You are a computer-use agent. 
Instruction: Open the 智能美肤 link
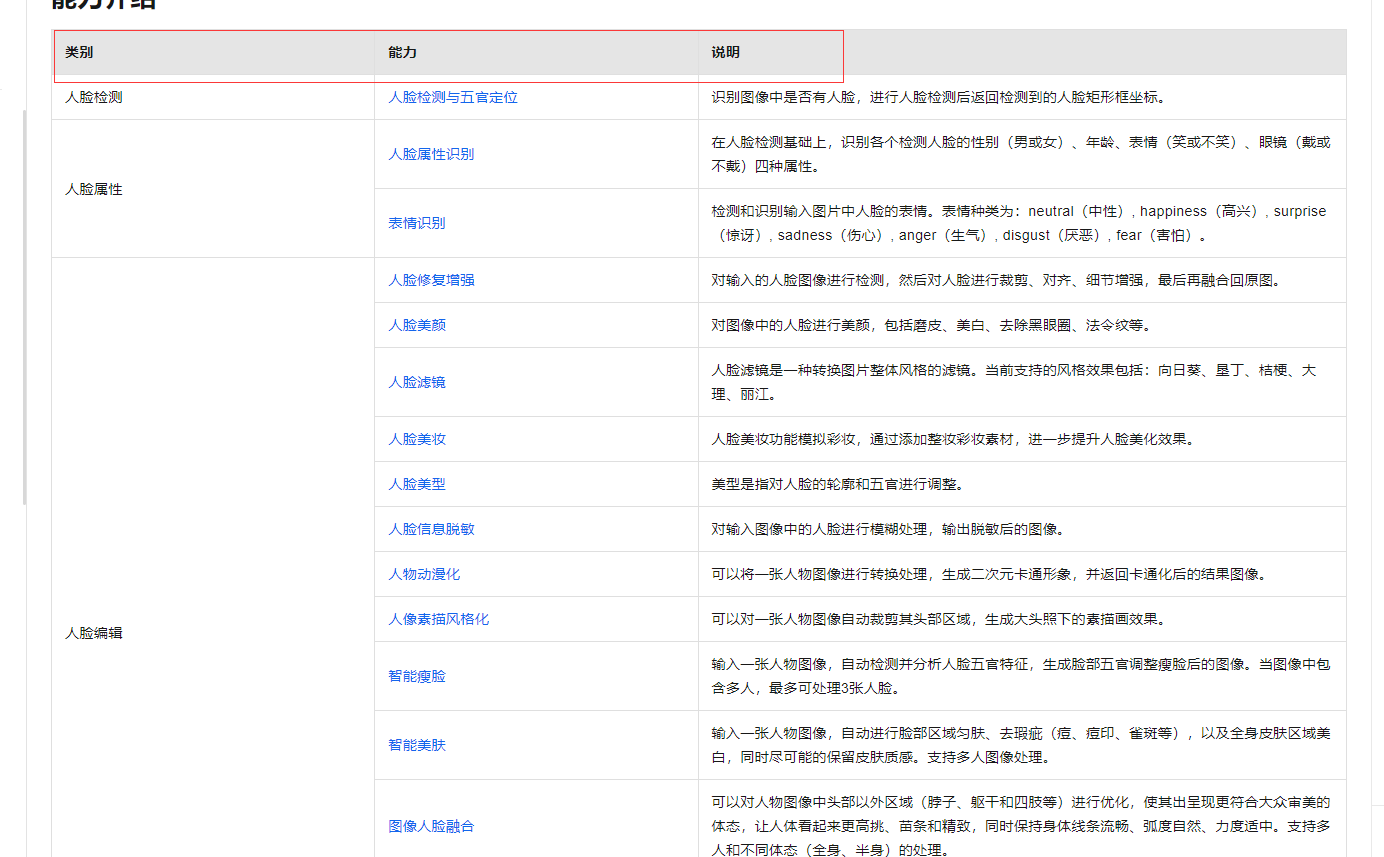(x=417, y=745)
